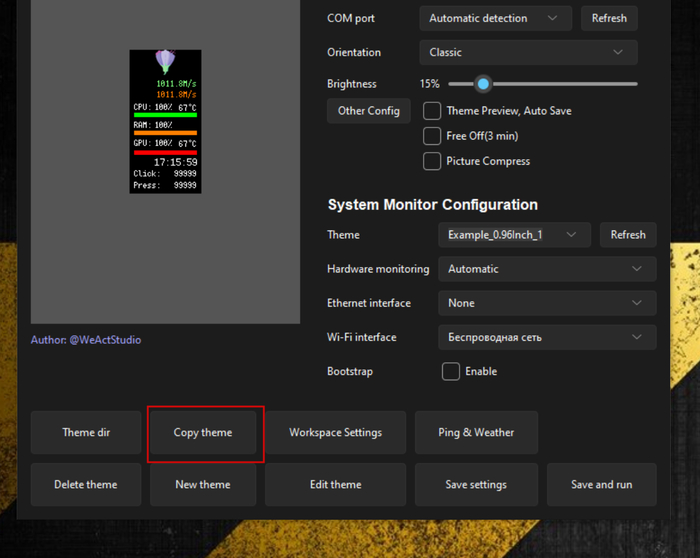Viewport: 700px width, 558px height.
Task: Open the Hardware monitoring dropdown
Action: [x=546, y=269]
